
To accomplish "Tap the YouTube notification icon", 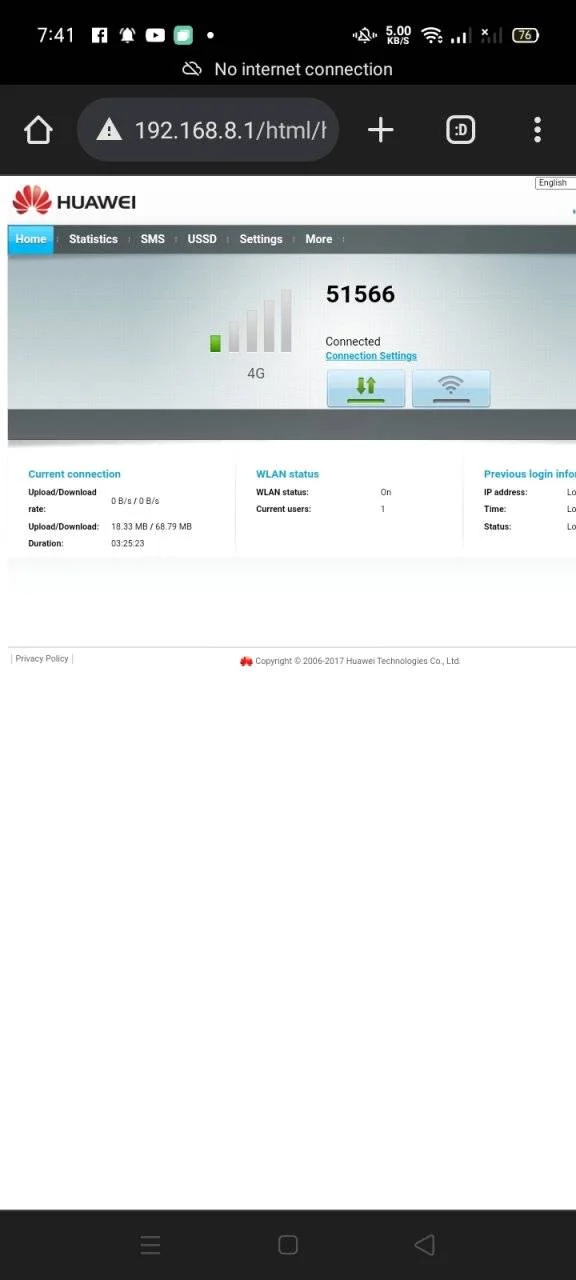I will [x=155, y=35].
